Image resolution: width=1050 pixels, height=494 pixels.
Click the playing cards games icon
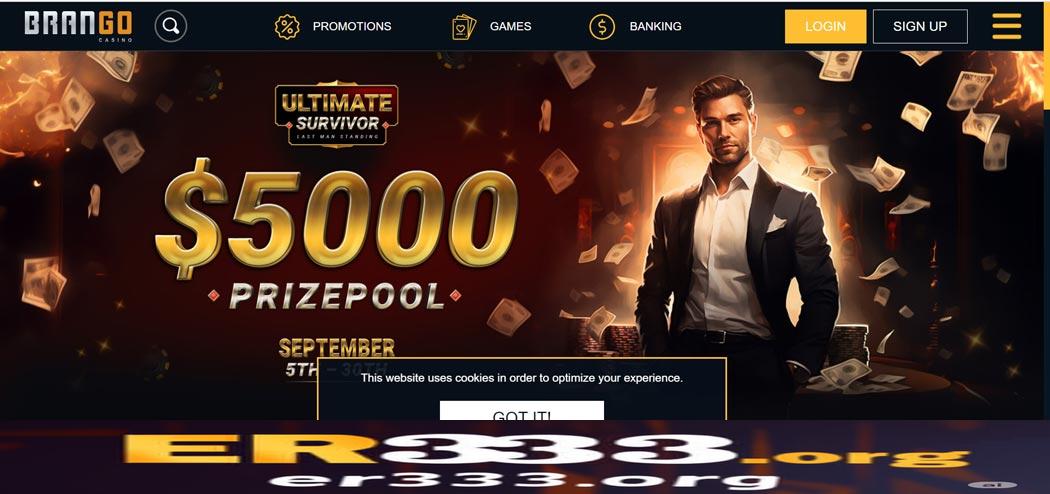[x=464, y=27]
